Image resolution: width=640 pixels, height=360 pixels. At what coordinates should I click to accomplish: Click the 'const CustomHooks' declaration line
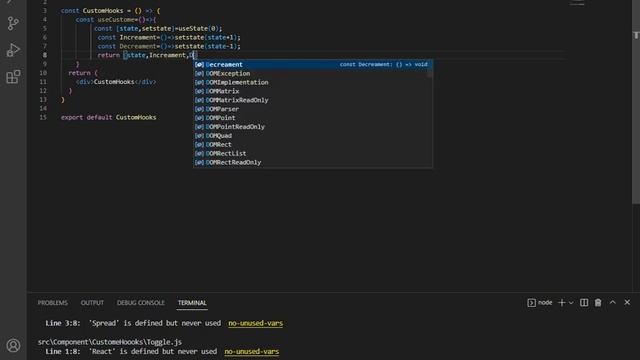[111, 11]
